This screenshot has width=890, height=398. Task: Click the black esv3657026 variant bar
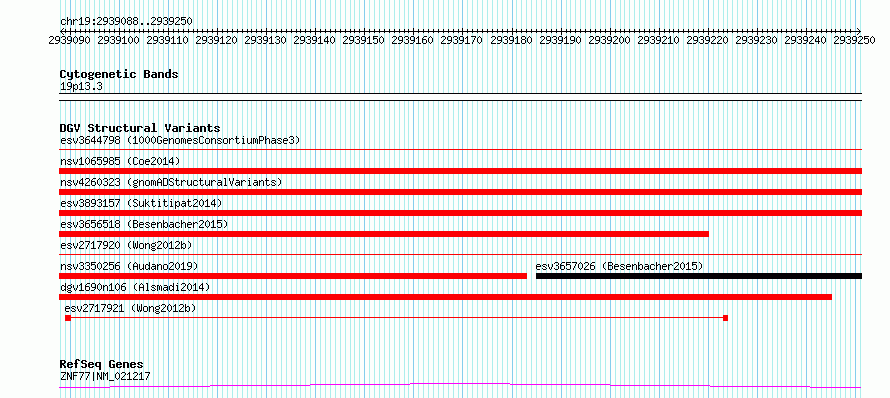[699, 276]
